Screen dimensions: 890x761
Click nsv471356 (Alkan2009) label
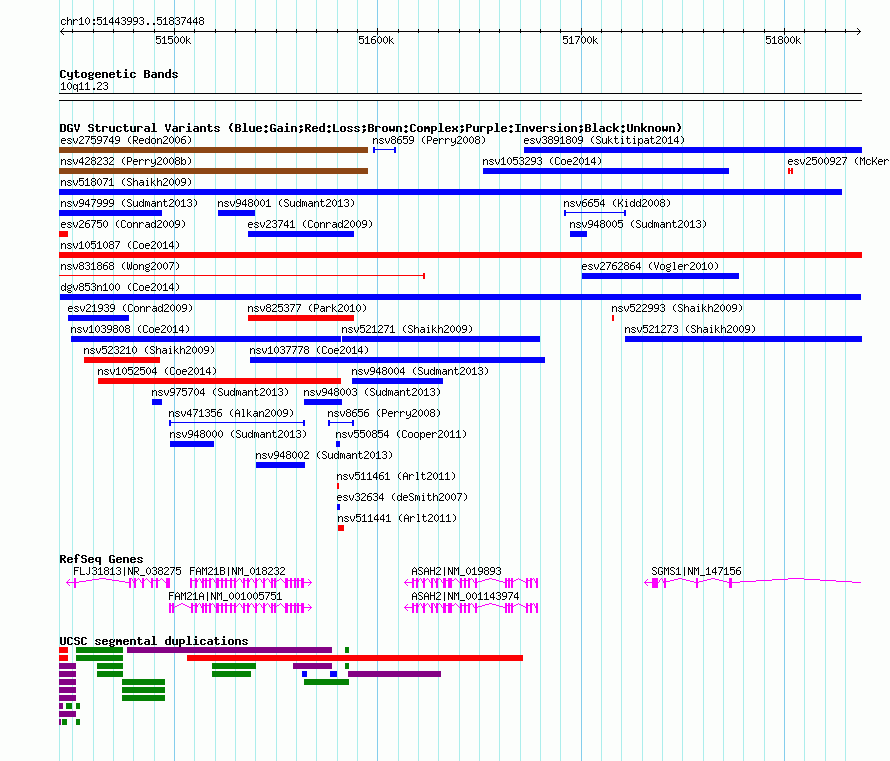(x=232, y=413)
